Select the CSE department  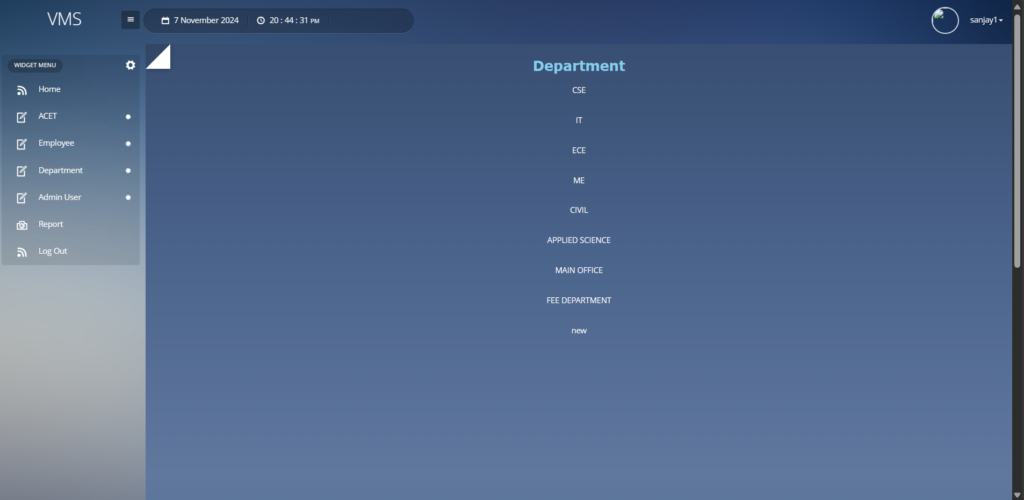click(579, 90)
